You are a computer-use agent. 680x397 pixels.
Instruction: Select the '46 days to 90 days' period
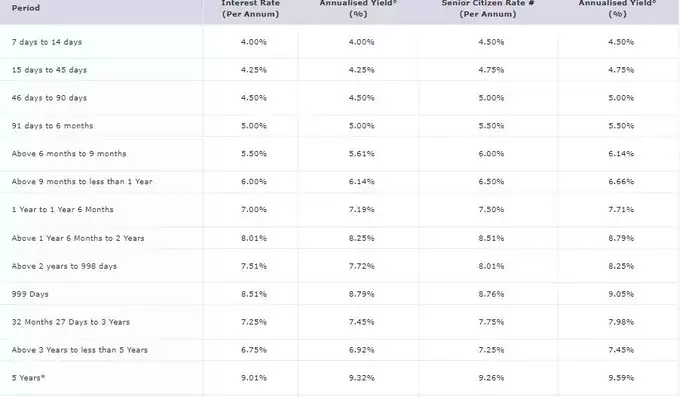pos(49,98)
